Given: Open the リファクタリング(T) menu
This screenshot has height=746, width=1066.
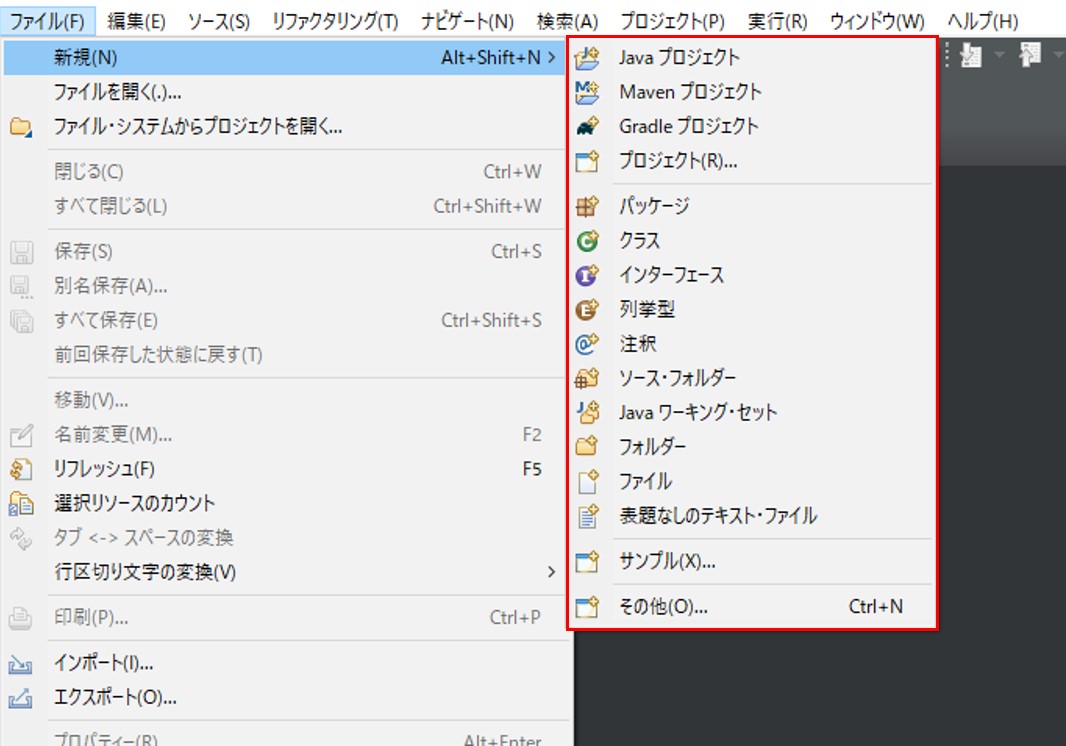Looking at the screenshot, I should tap(335, 22).
